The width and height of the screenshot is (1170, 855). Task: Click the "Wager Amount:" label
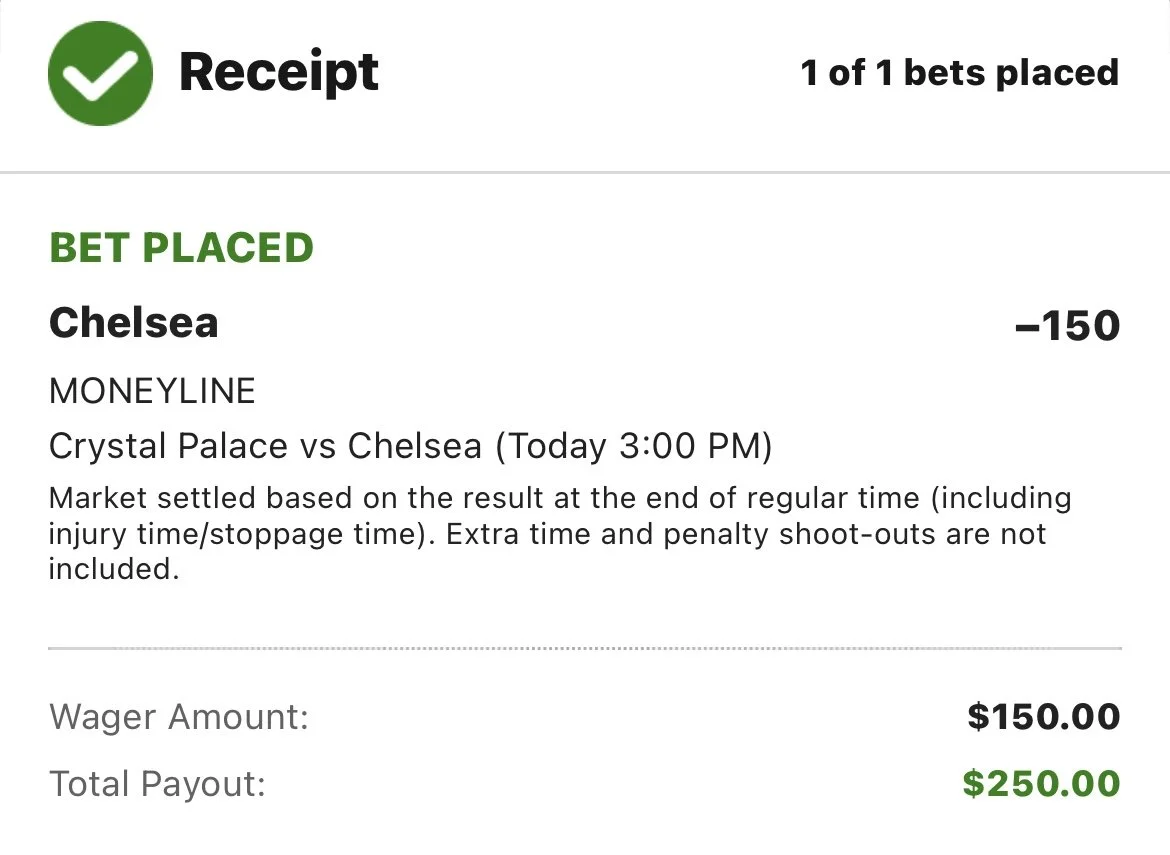[179, 716]
